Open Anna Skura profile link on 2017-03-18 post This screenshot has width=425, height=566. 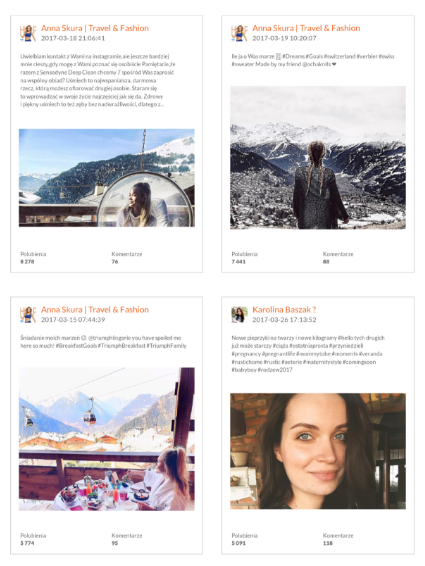click(x=95, y=28)
